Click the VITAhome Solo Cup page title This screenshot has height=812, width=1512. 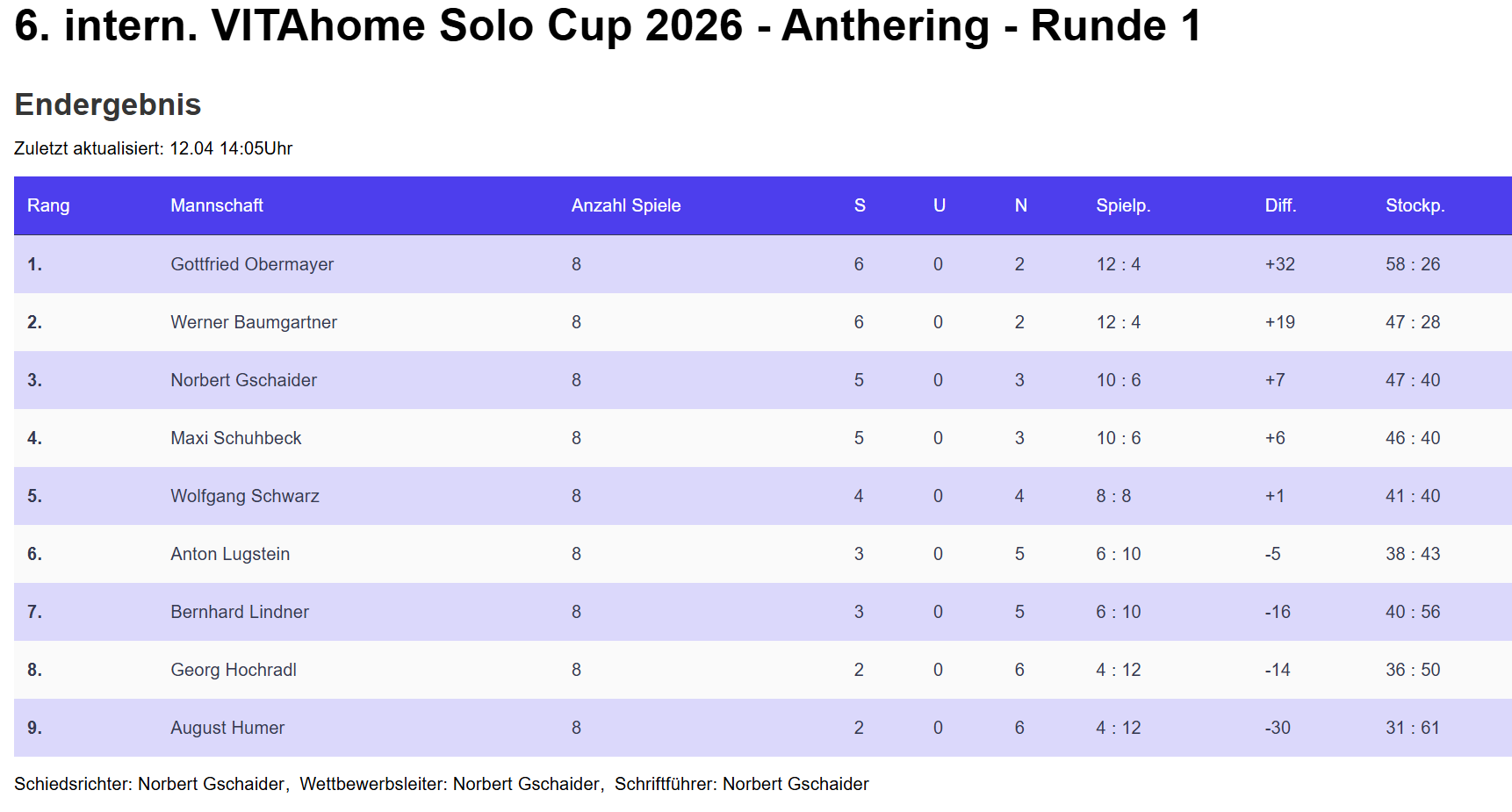coord(608,25)
